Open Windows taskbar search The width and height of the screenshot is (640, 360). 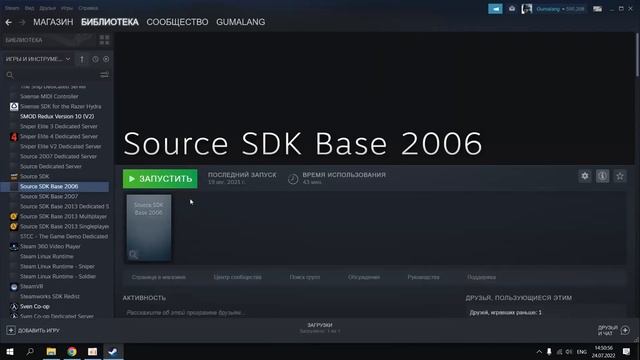click(x=30, y=351)
